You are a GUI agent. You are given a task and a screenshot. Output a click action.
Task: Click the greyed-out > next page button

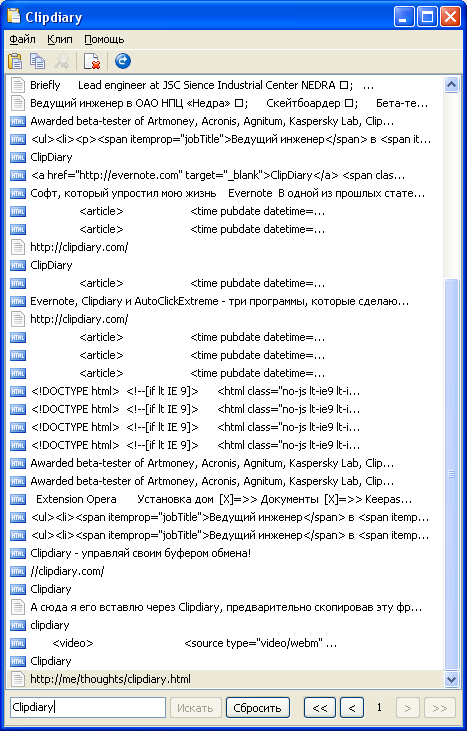click(408, 708)
